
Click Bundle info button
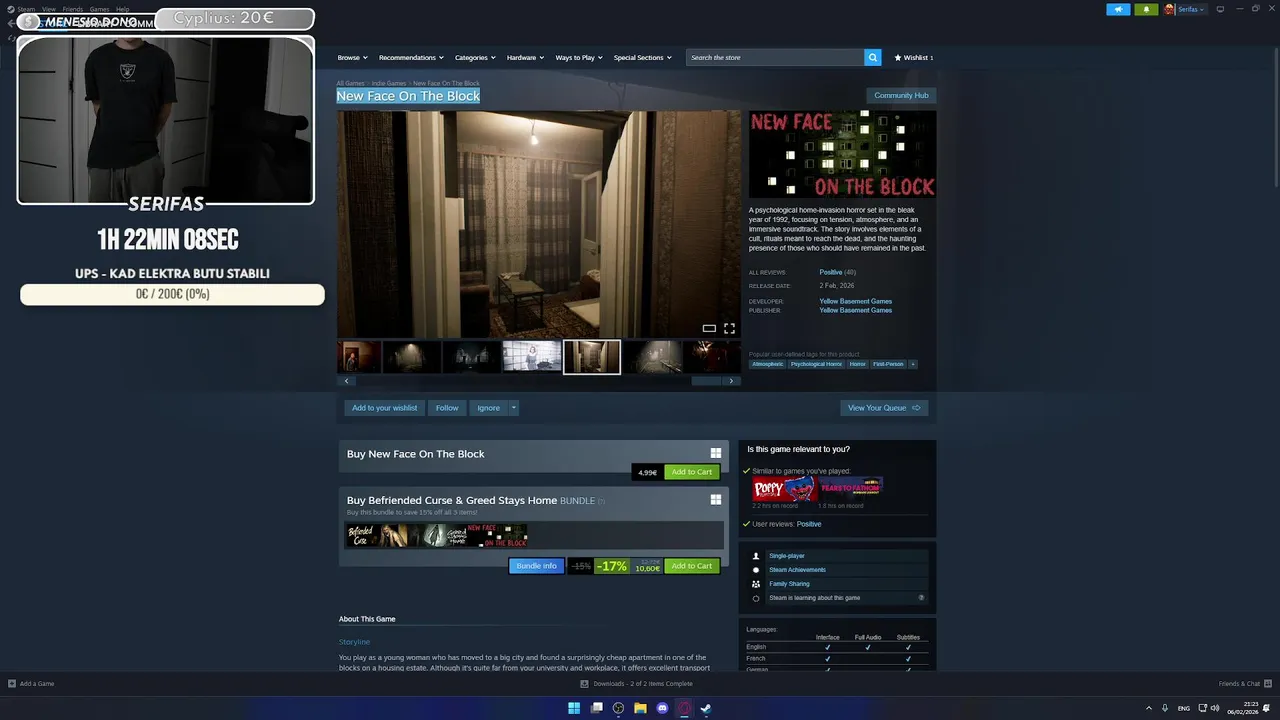point(536,566)
